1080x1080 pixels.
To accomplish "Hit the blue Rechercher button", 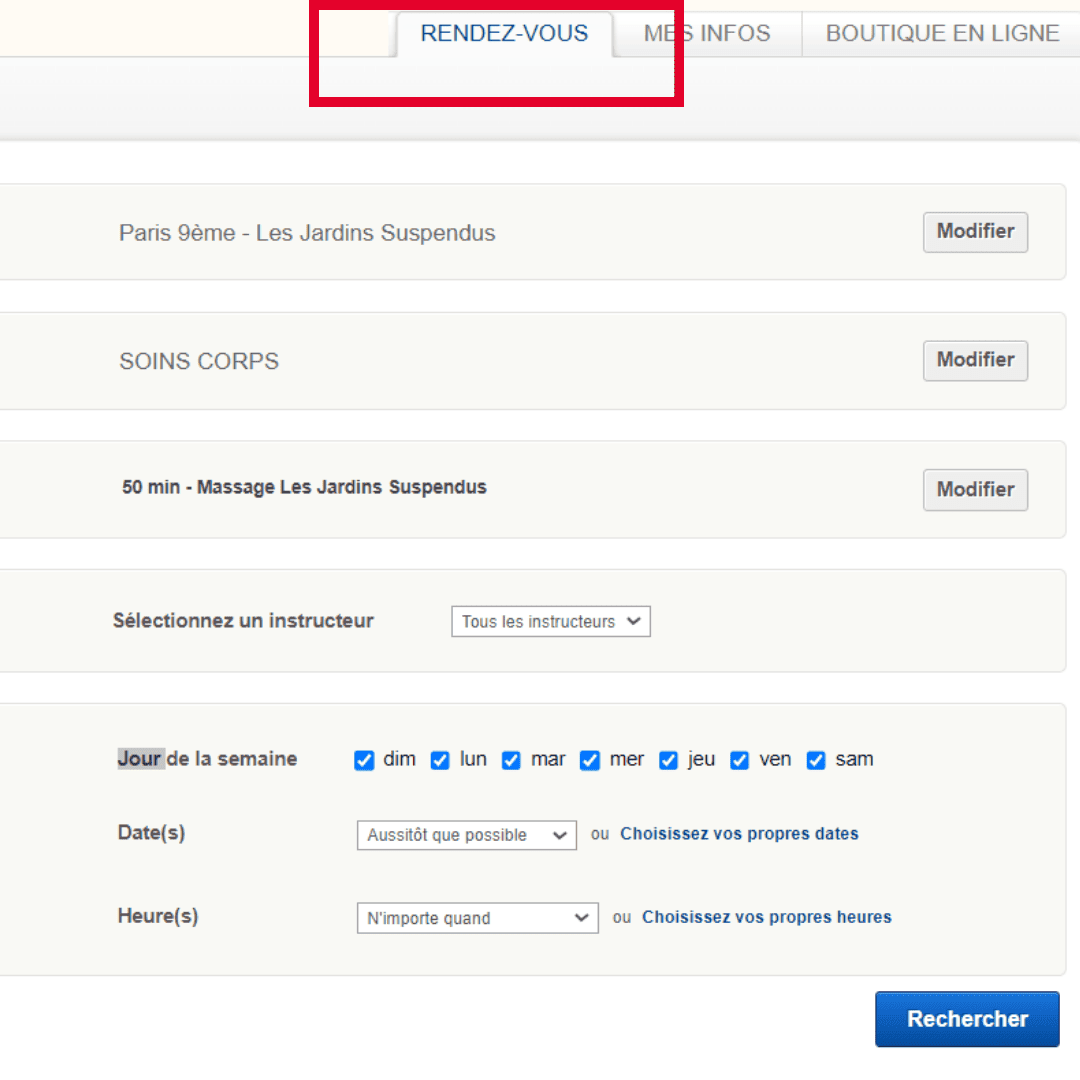I will pyautogui.click(x=967, y=1019).
